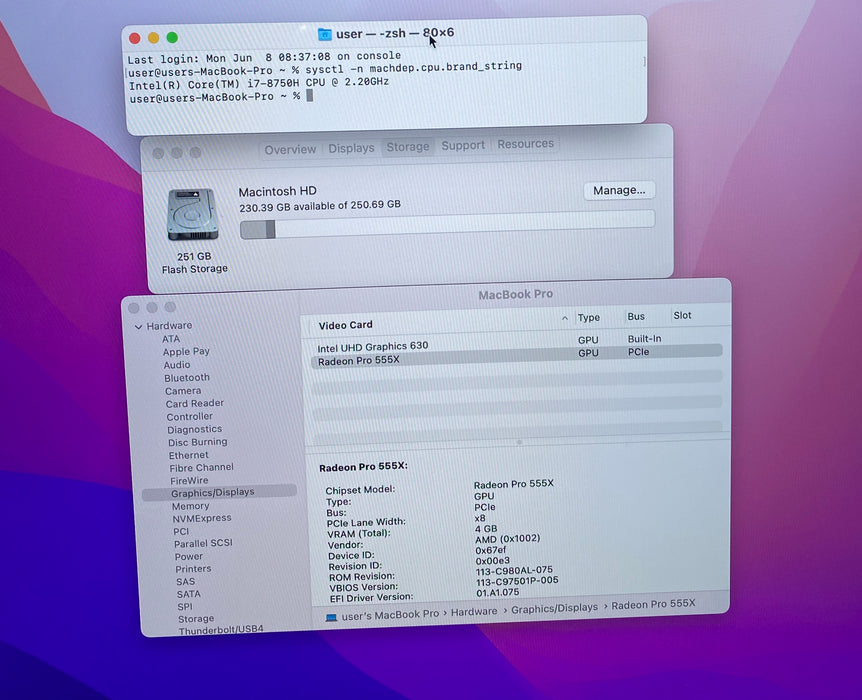Click the EFI Driver Version value 01.A1.075
This screenshot has height=700, width=862.
tap(498, 593)
